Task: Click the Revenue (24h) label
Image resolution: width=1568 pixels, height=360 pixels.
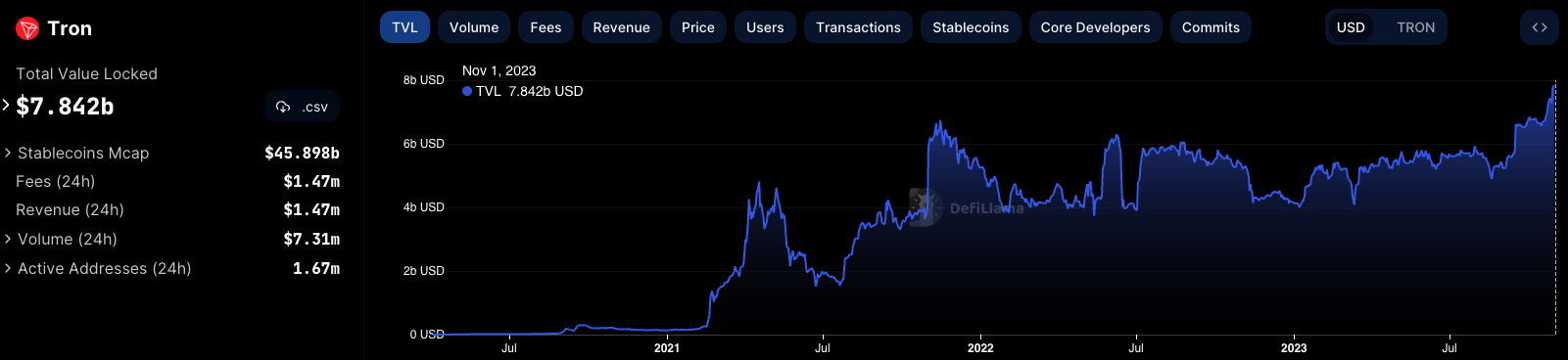Action: [70, 209]
